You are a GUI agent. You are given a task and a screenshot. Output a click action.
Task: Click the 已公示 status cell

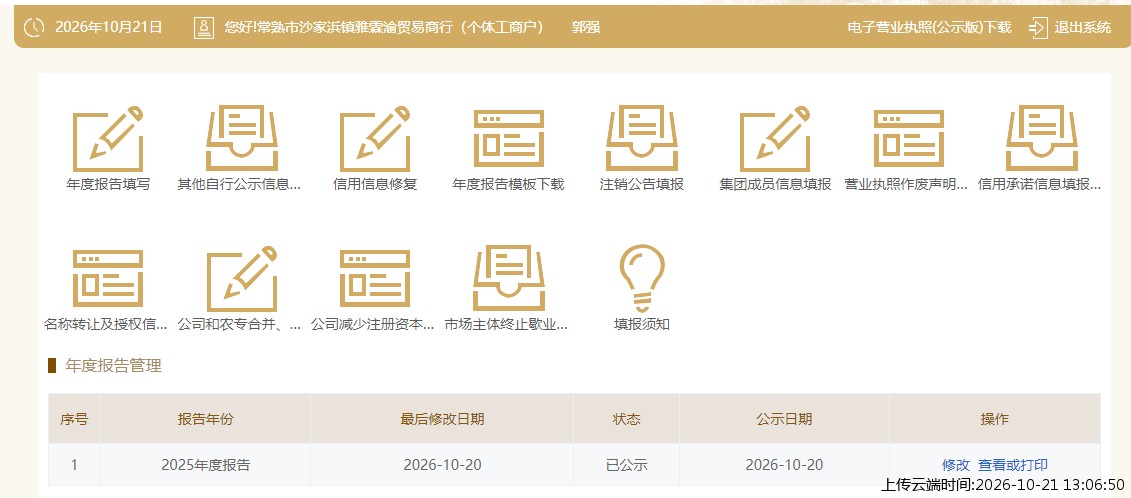626,465
